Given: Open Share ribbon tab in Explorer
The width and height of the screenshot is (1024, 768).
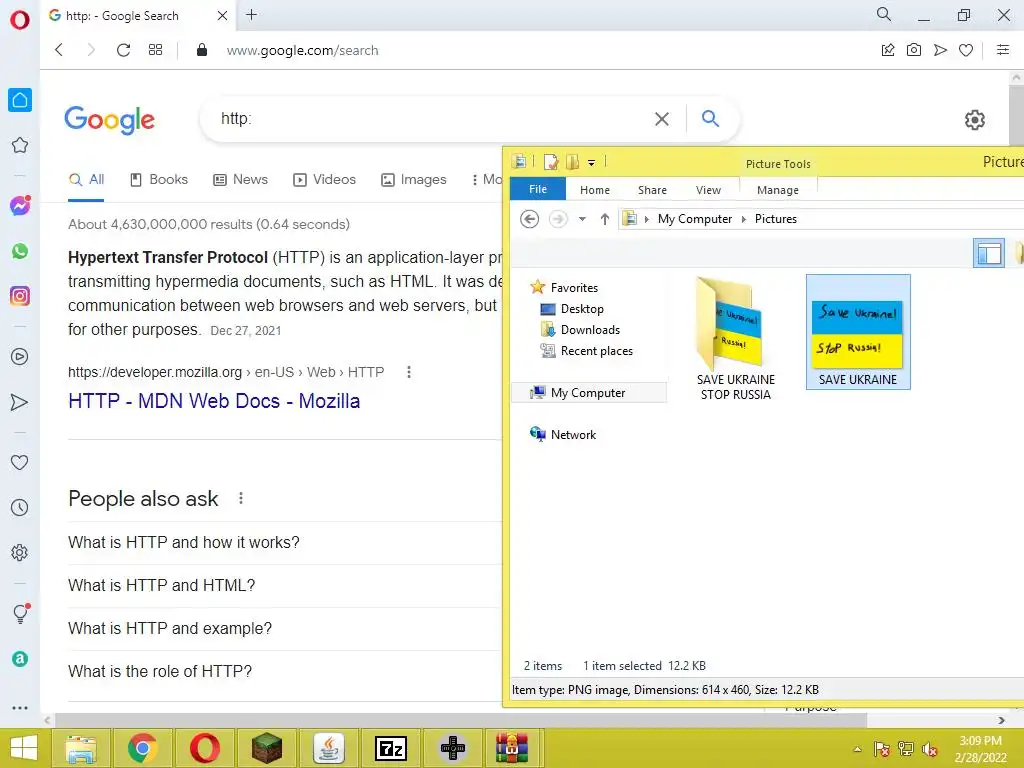Looking at the screenshot, I should point(652,190).
